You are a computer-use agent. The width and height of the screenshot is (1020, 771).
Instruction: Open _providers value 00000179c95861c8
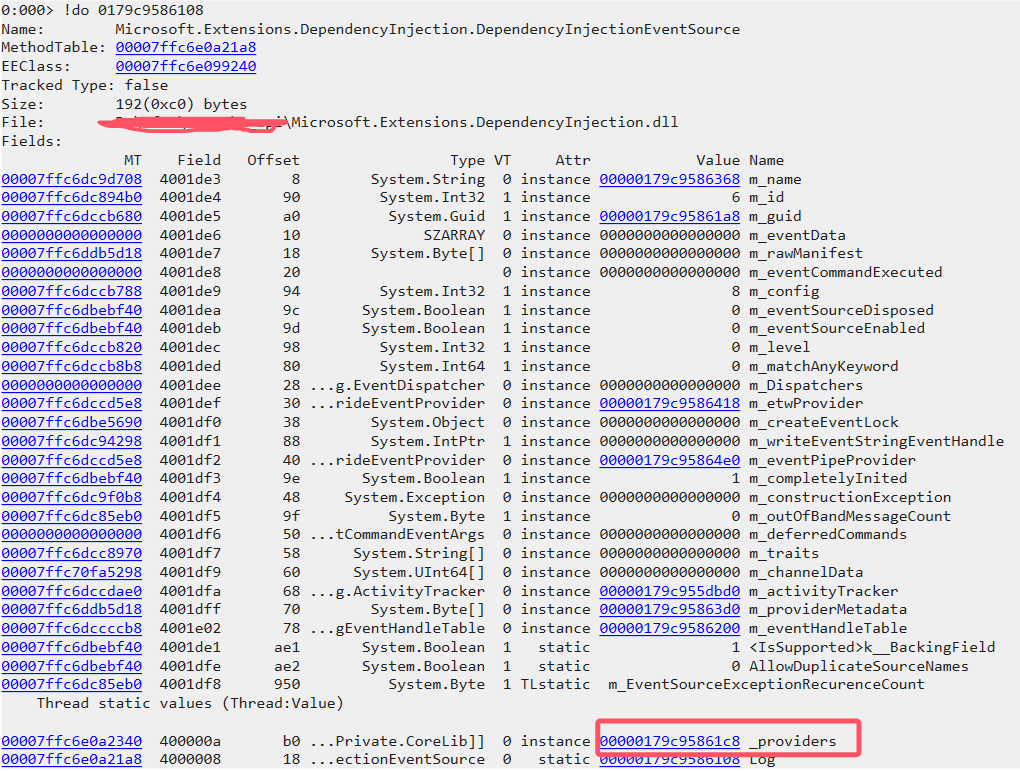tap(669, 741)
